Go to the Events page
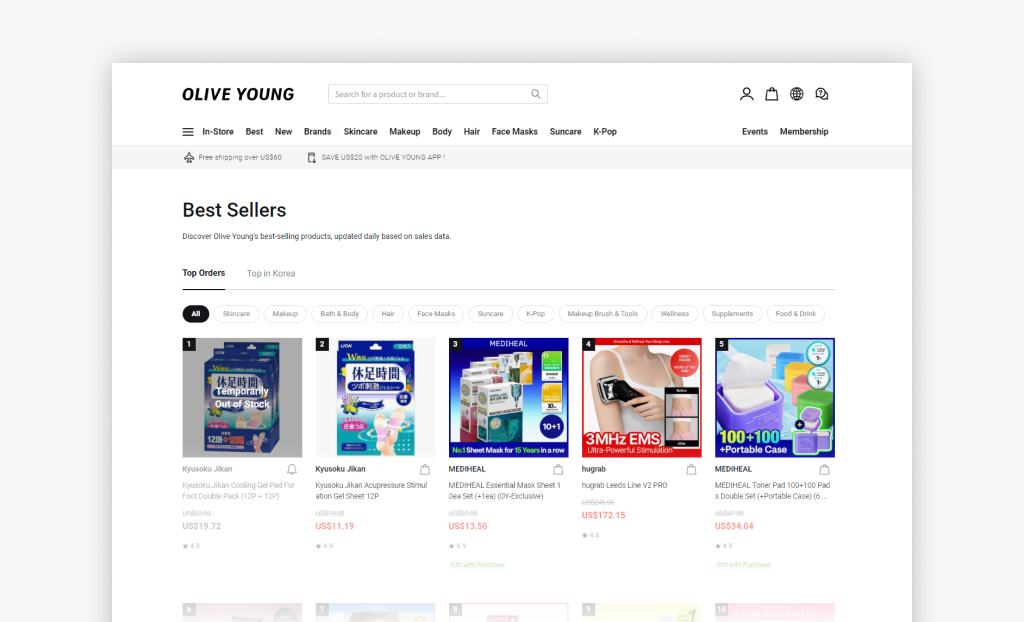Image resolution: width=1024 pixels, height=622 pixels. click(x=755, y=131)
